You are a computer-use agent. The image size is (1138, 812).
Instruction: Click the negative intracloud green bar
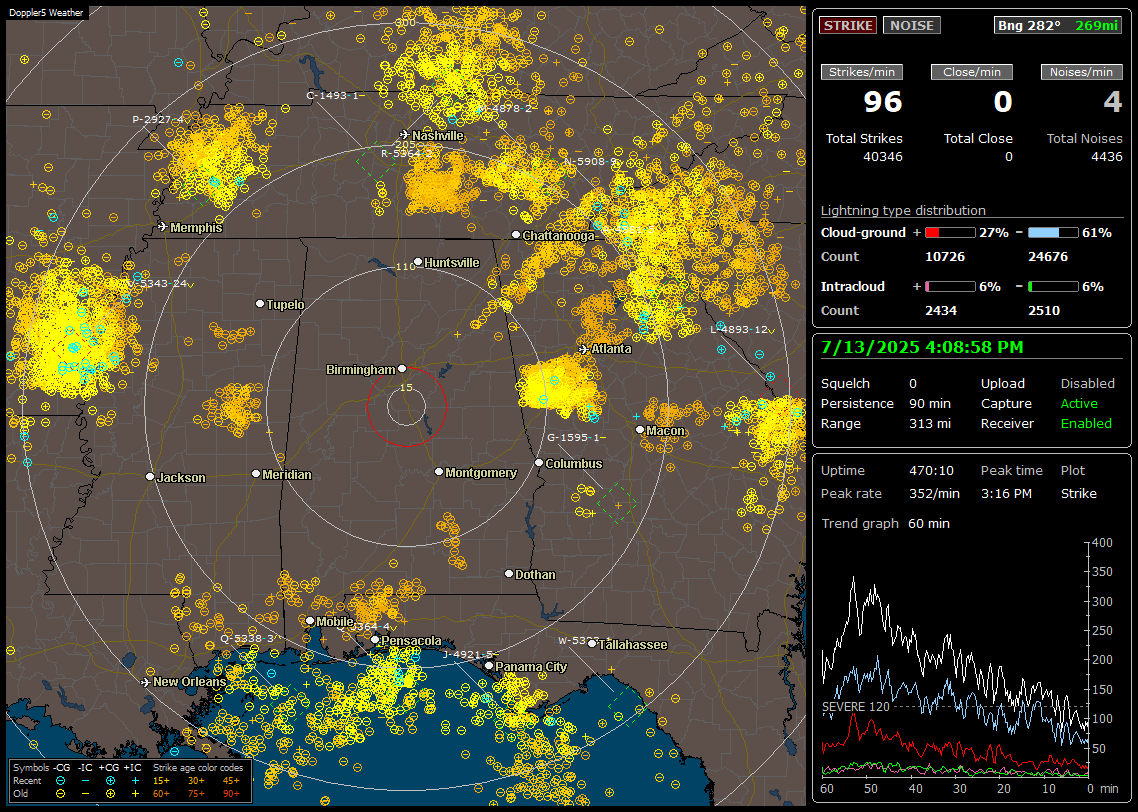1053,287
